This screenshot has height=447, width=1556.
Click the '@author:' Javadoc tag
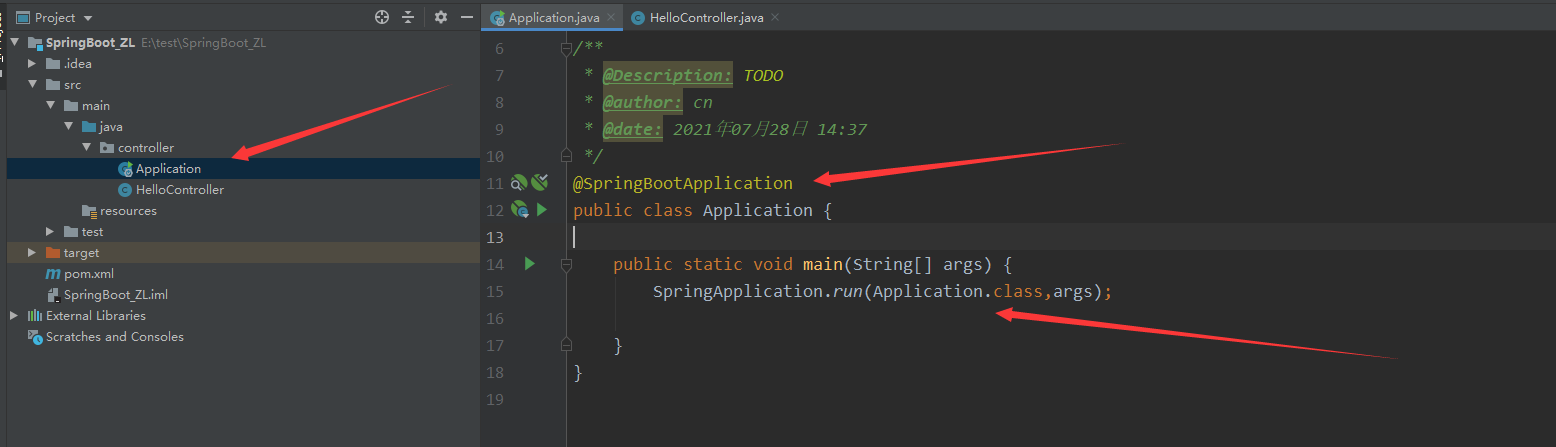coord(643,102)
